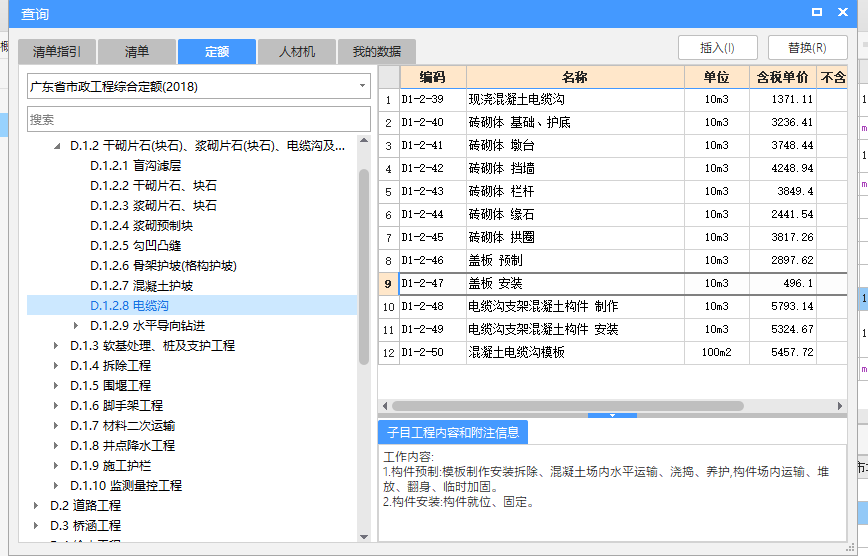The height and width of the screenshot is (556, 868).
Task: Select D.1.2.8 电缆沟 tree item
Action: click(192, 305)
